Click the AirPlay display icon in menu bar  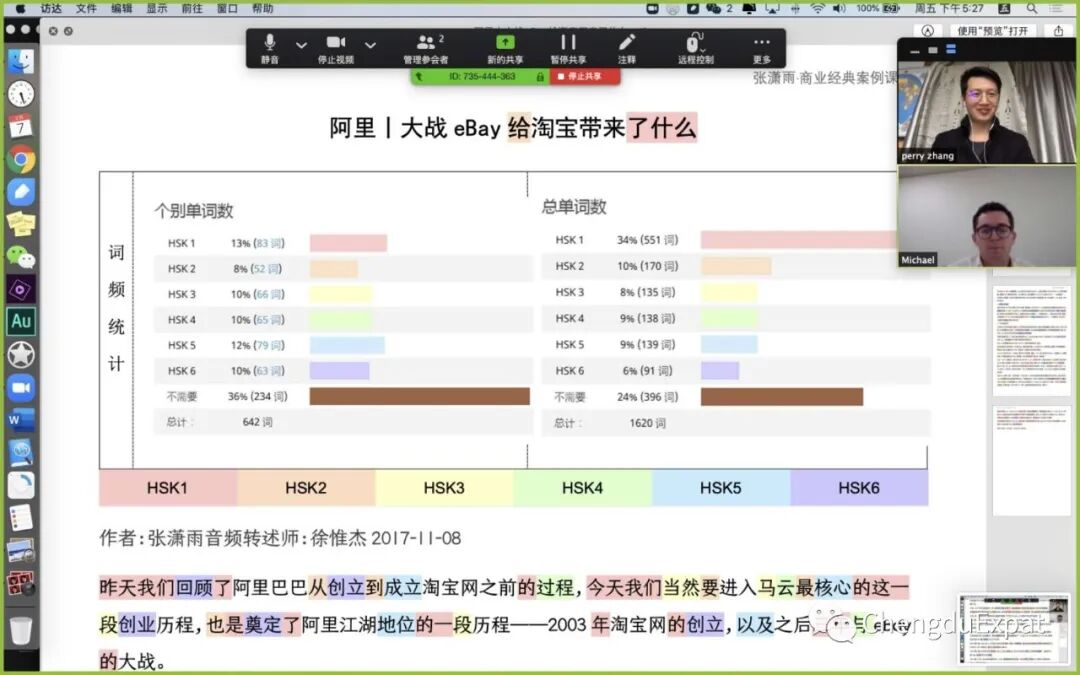[772, 8]
